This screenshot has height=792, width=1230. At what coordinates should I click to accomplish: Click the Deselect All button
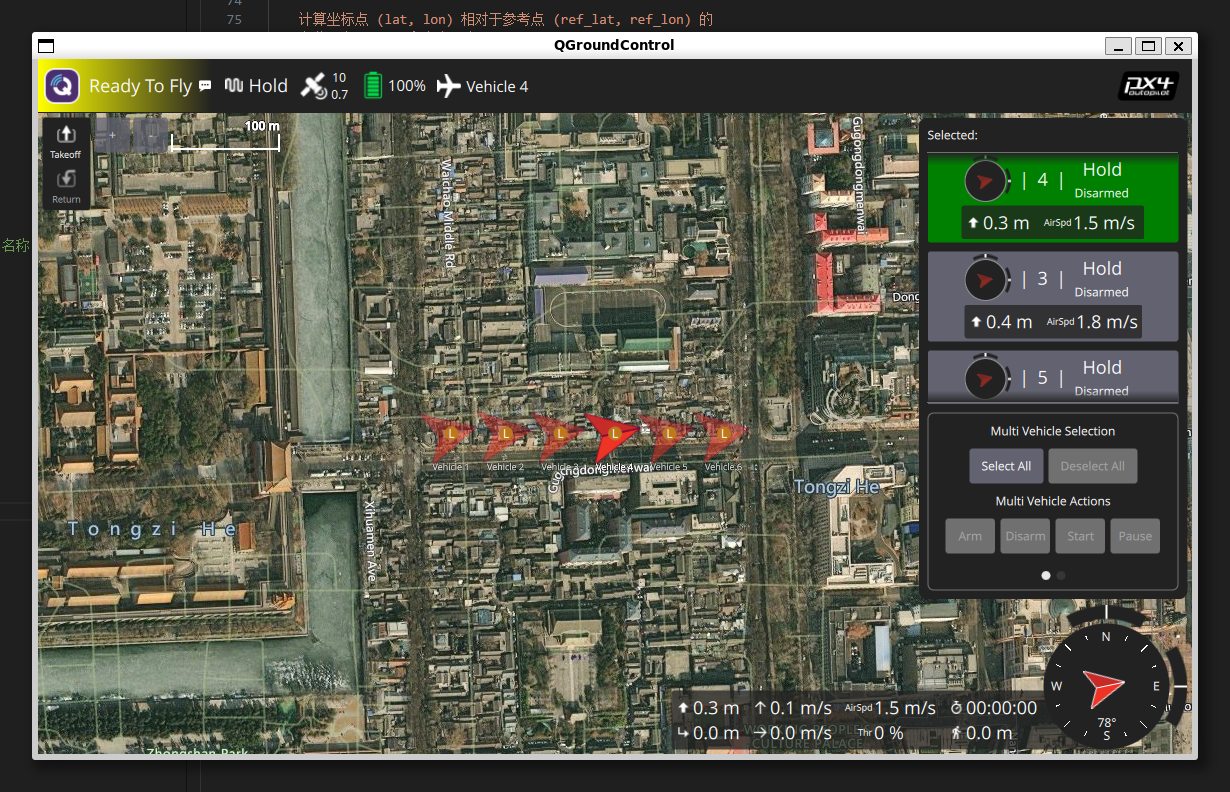pos(1093,466)
